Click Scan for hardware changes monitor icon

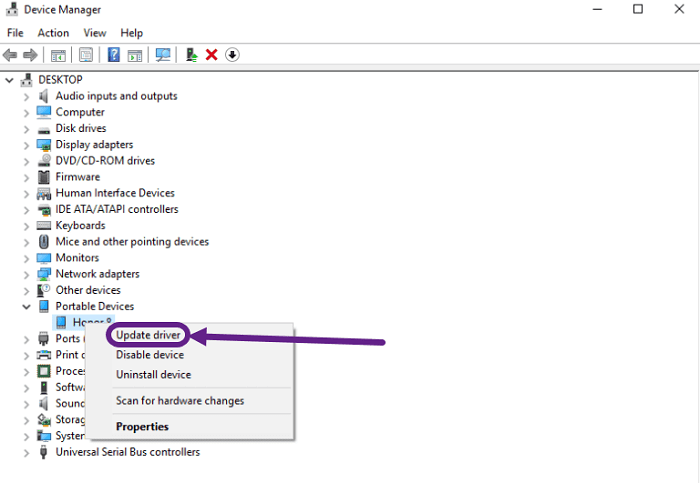point(162,55)
